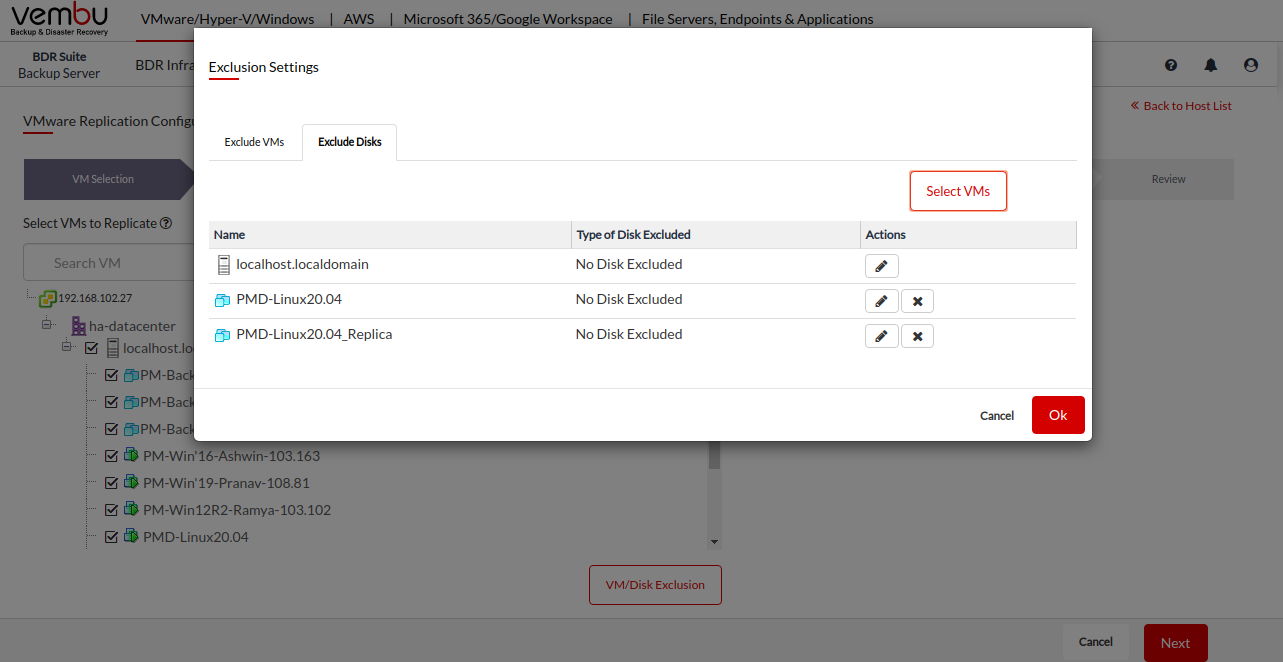Edit disk exclusion for PMD-Linux20.04_Replica

pos(881,336)
